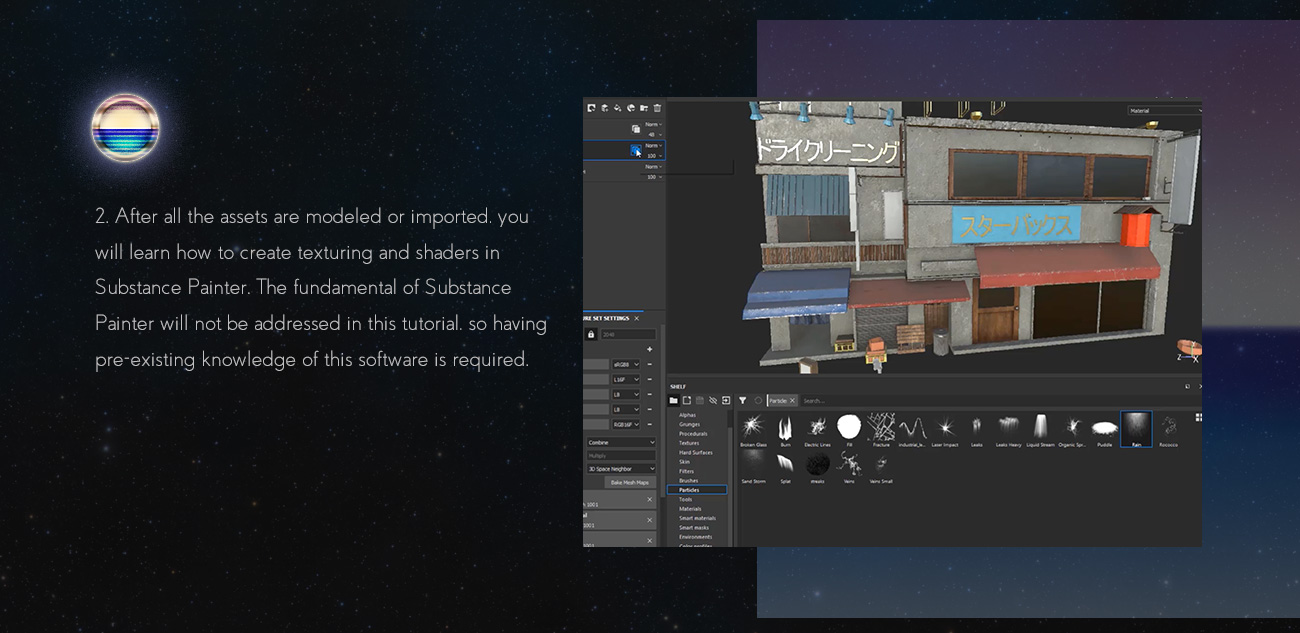Open the sRGB8 channel format dropdown

[x=626, y=364]
